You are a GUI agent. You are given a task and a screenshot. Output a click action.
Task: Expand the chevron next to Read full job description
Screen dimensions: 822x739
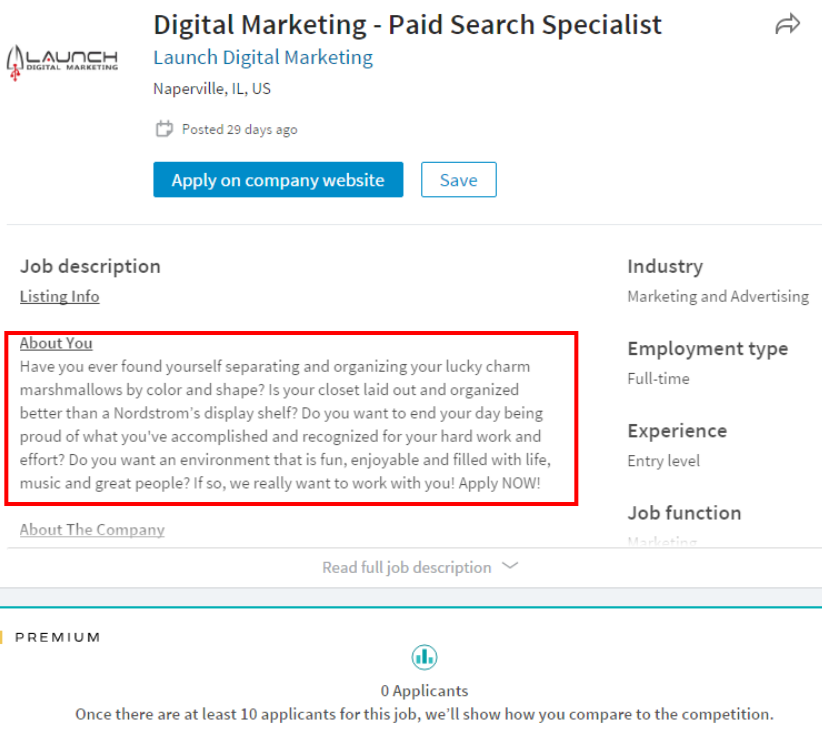click(510, 566)
